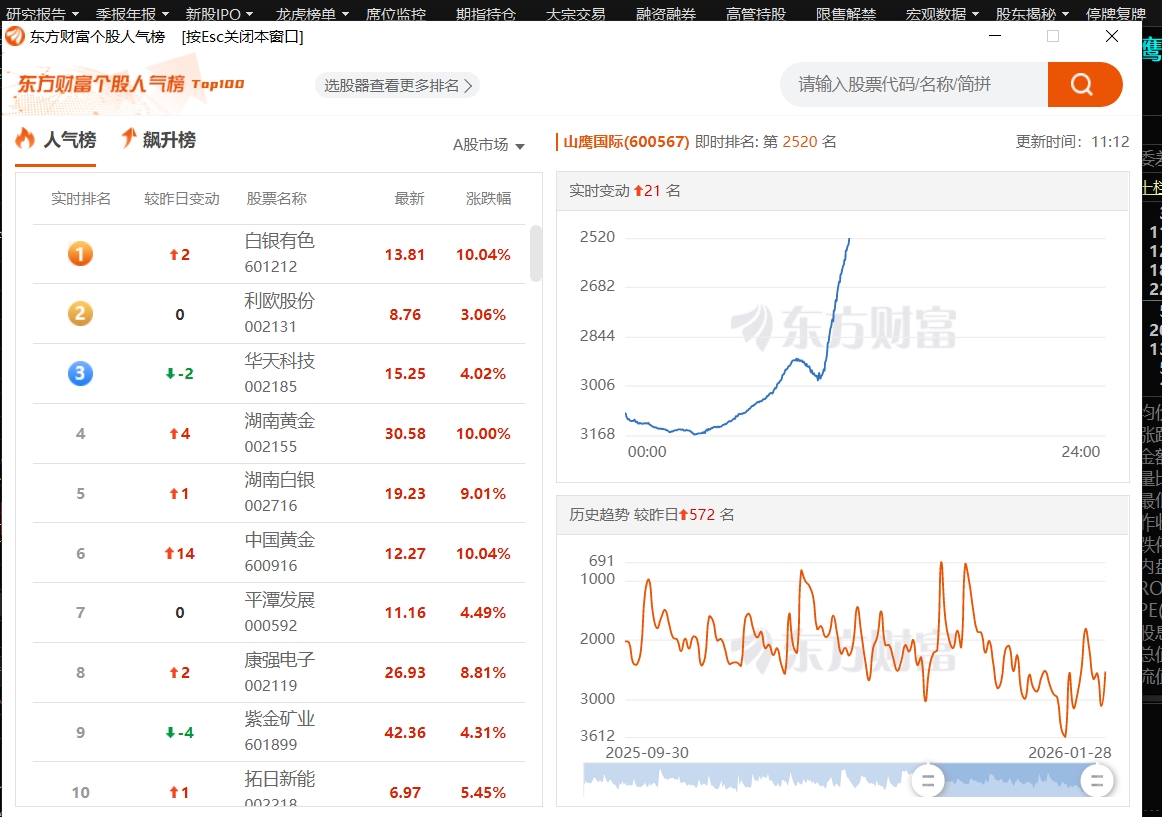Select the 大宗交易 menu item
Screen dimensions: 1162x817
(576, 13)
